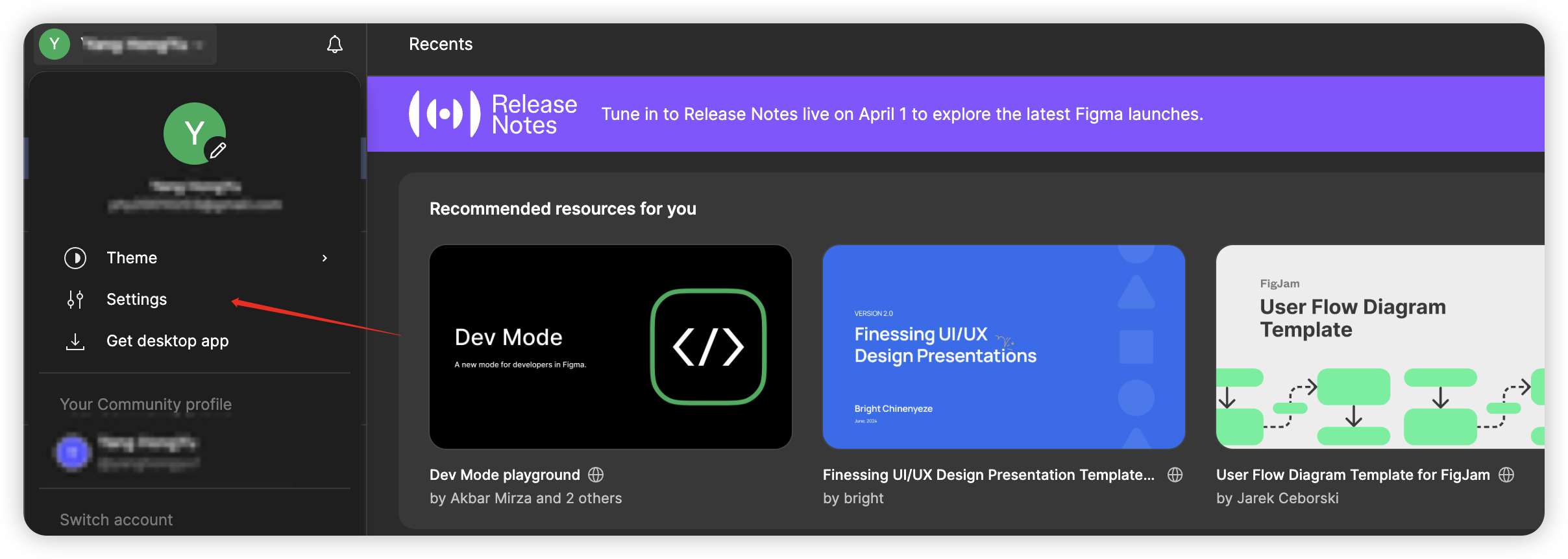Screen dimensions: 1568x559
Task: Click globe icon next to User Flow Diagram
Action: click(x=1506, y=475)
